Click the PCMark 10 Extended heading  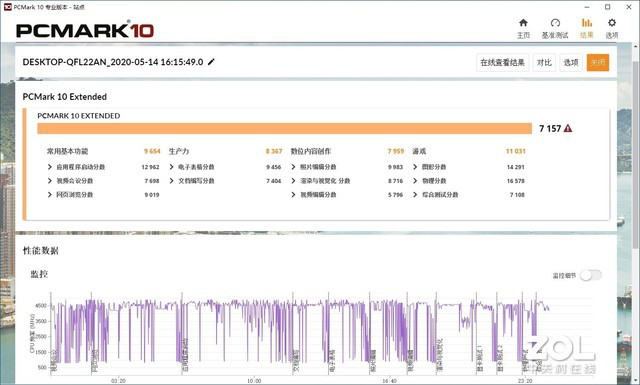click(64, 97)
